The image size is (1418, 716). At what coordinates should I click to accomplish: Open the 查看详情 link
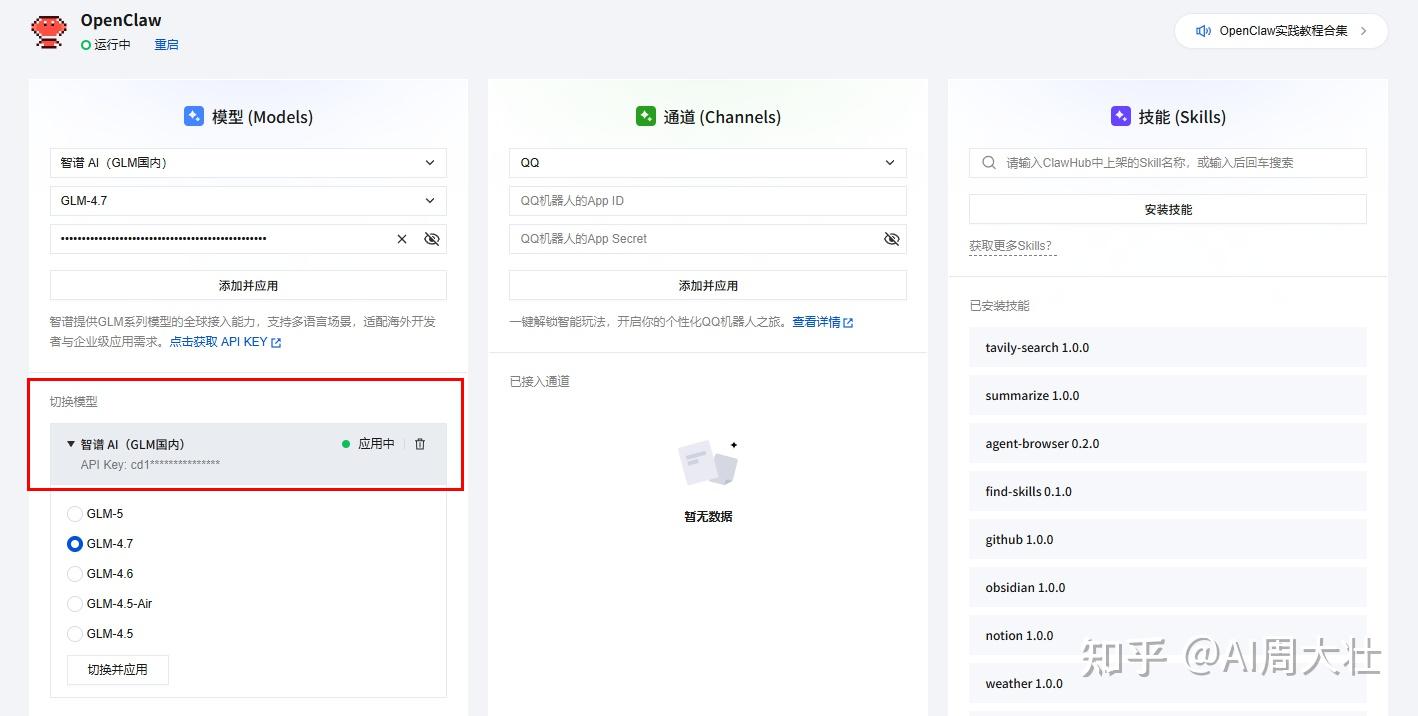click(x=822, y=322)
